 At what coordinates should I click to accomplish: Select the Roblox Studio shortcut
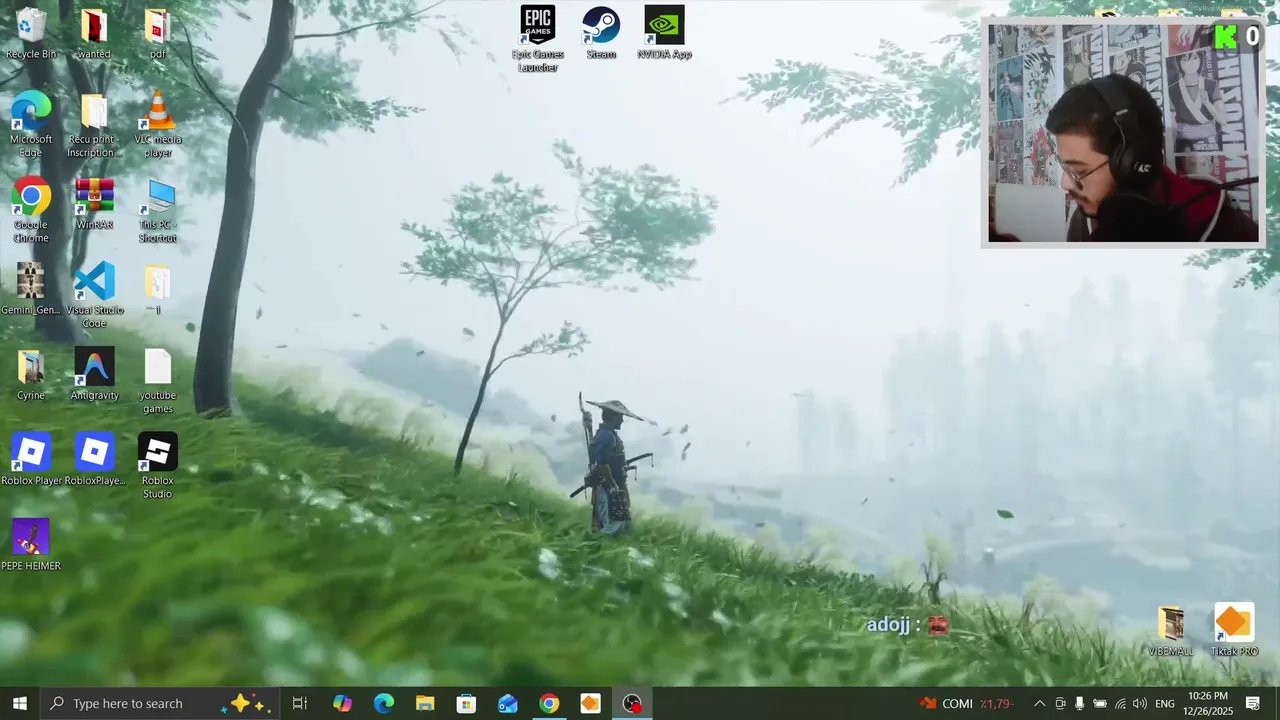[157, 466]
